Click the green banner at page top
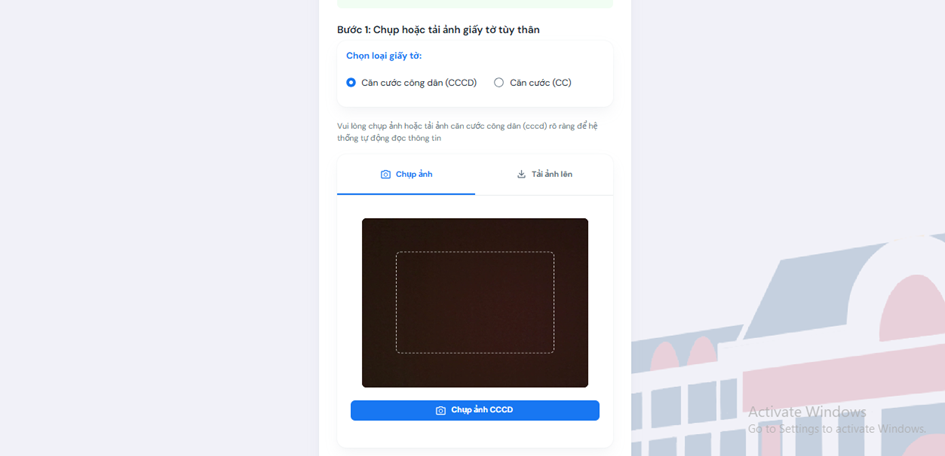945x456 pixels. (475, 4)
